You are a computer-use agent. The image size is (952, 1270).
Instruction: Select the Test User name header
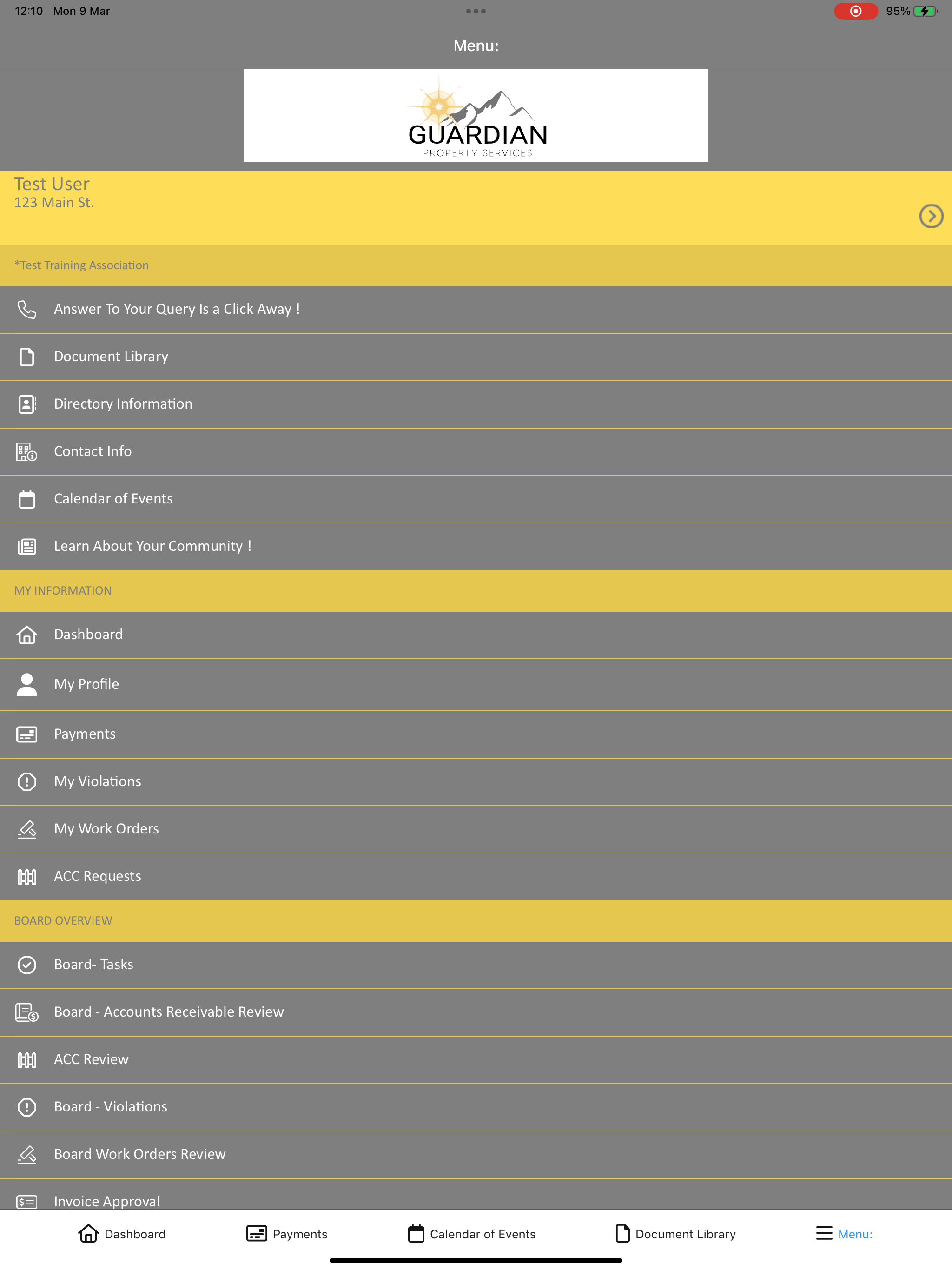pyautogui.click(x=52, y=184)
